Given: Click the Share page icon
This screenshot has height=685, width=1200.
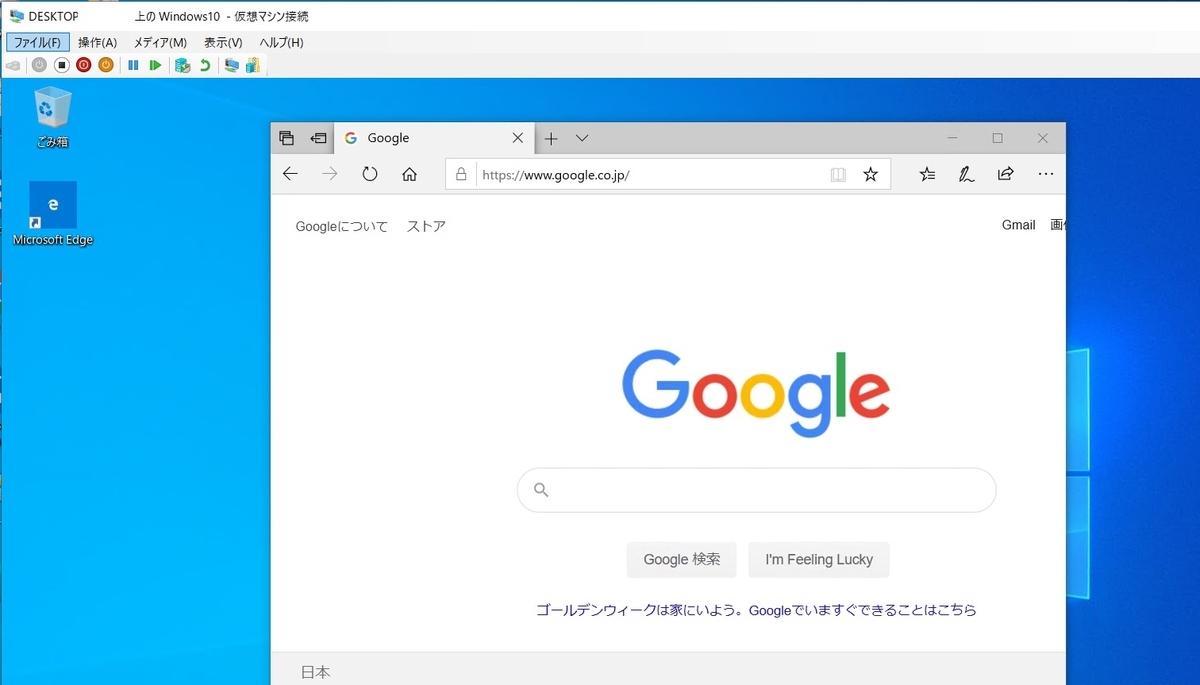Looking at the screenshot, I should point(1006,174).
